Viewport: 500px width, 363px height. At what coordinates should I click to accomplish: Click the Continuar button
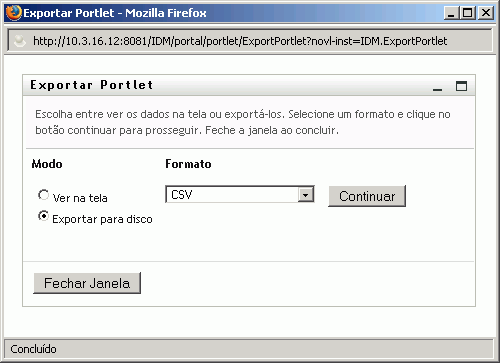pos(367,196)
